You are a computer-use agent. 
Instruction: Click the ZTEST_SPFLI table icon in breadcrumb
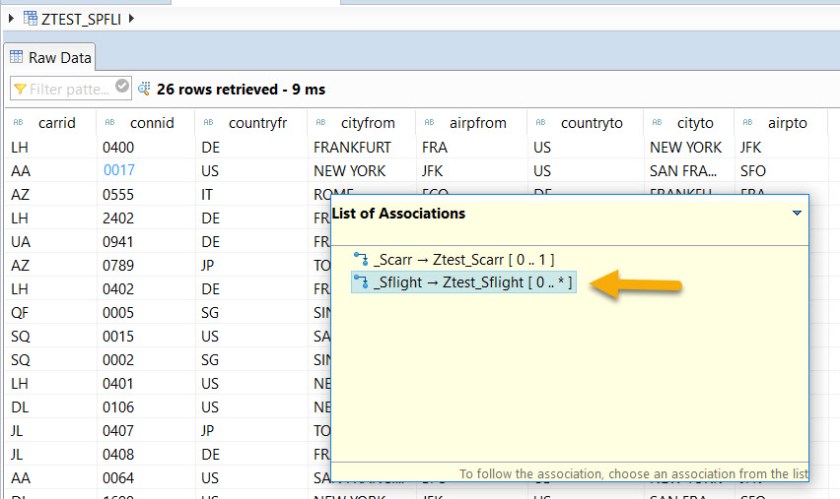coord(30,18)
